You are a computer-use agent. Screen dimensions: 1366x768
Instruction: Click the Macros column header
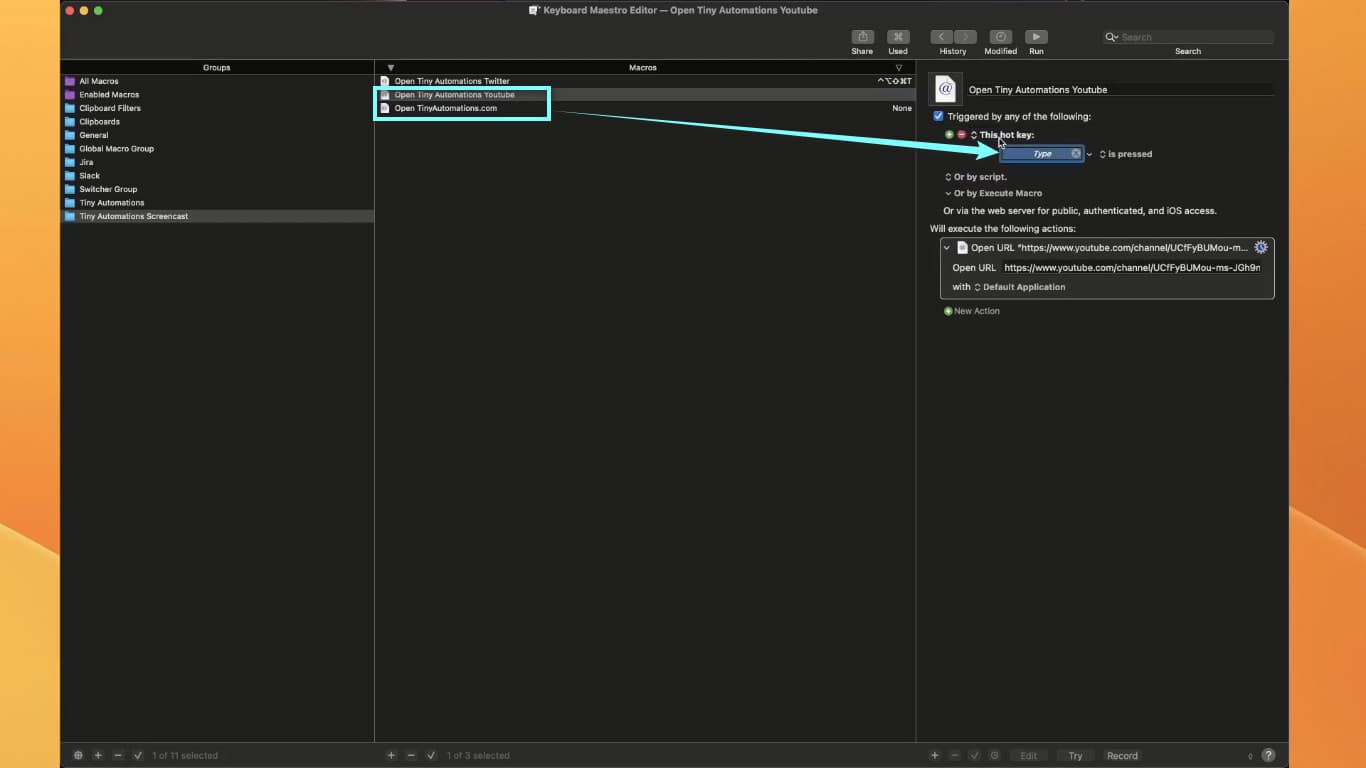coord(643,67)
